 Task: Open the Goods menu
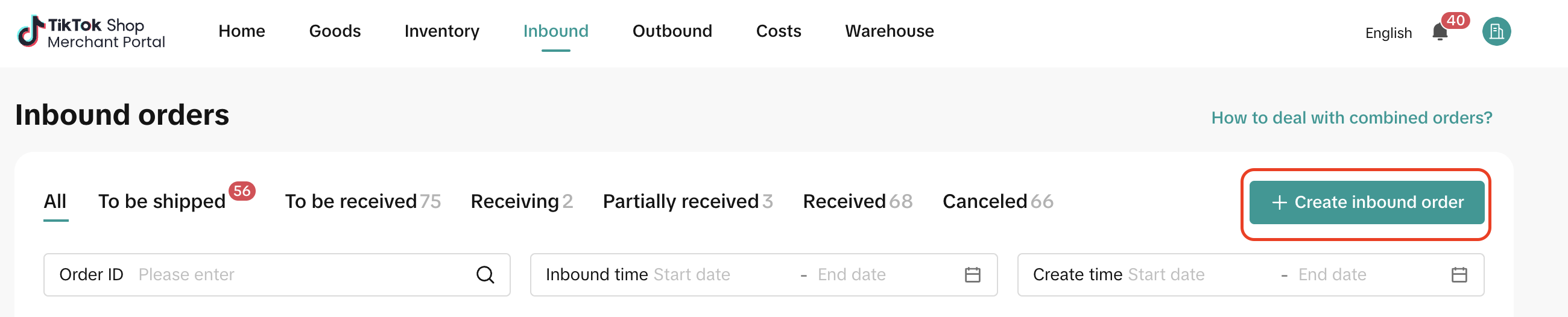tap(335, 31)
